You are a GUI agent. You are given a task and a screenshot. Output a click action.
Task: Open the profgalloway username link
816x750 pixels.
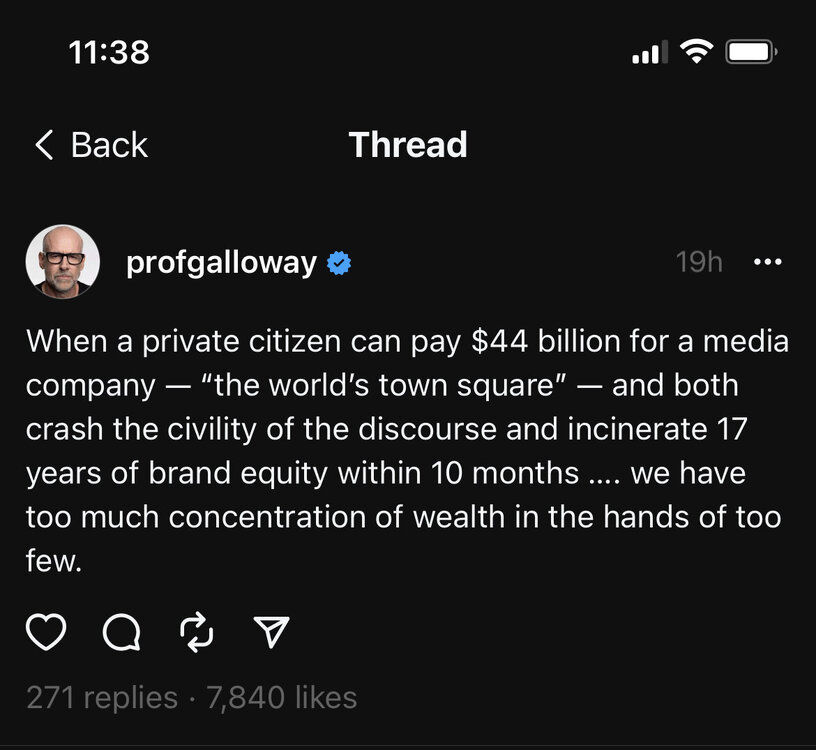point(221,263)
